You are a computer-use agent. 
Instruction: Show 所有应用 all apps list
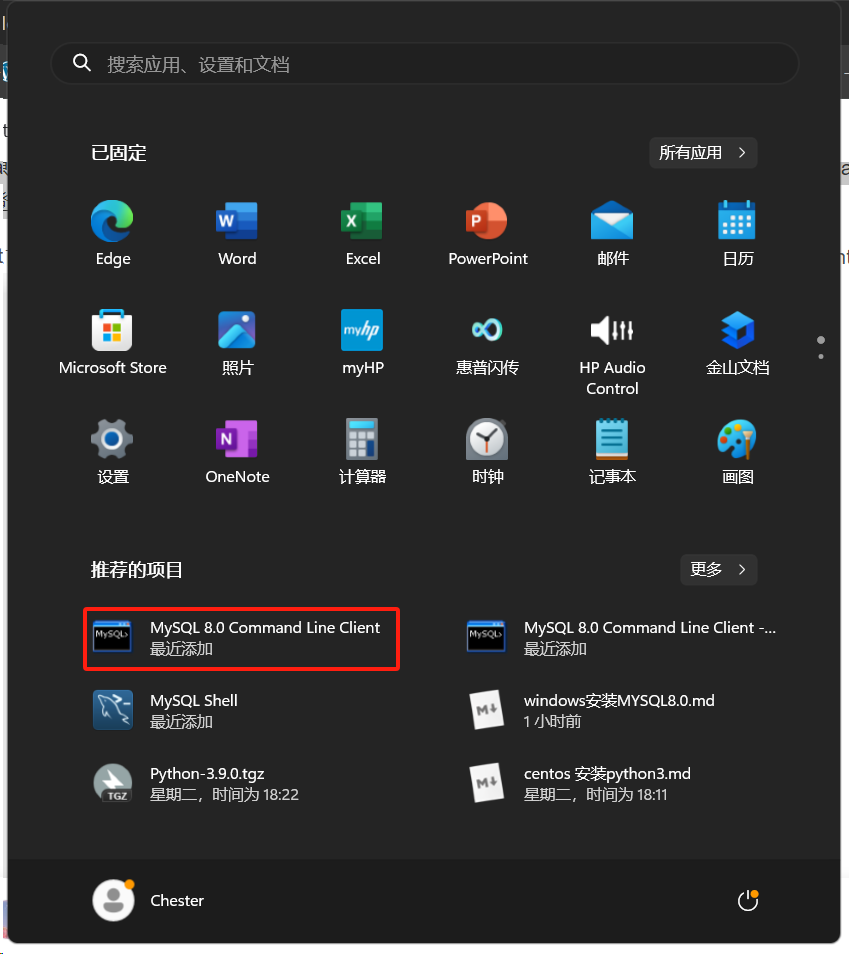tap(703, 153)
